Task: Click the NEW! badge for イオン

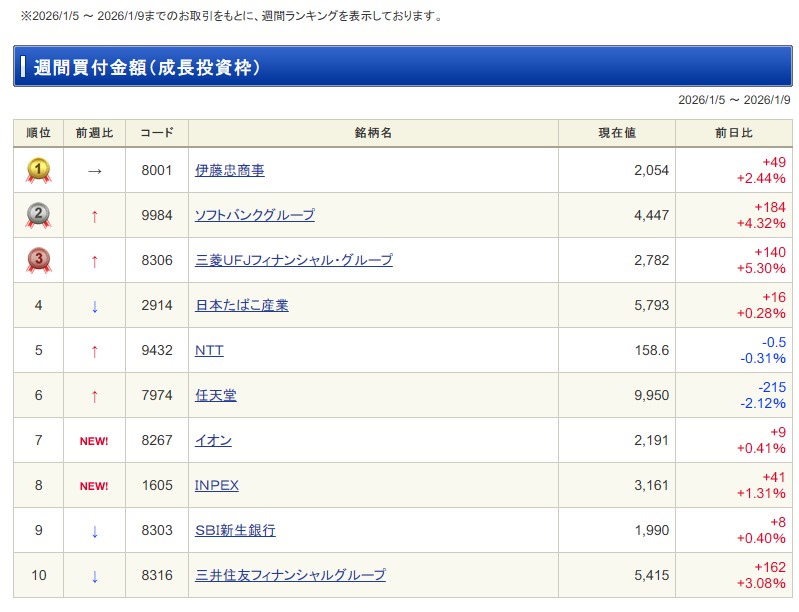Action: click(94, 441)
